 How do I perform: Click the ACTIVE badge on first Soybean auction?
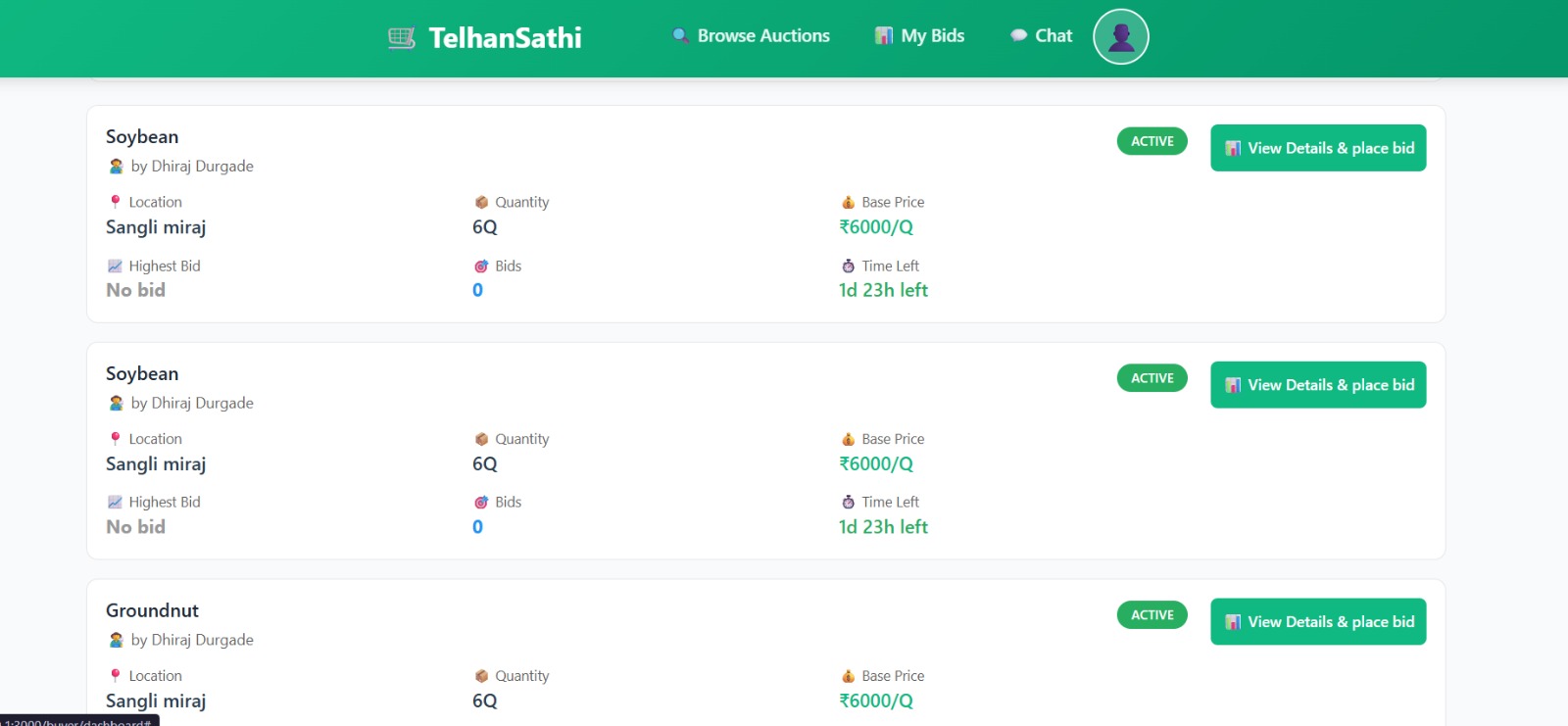tap(1151, 141)
